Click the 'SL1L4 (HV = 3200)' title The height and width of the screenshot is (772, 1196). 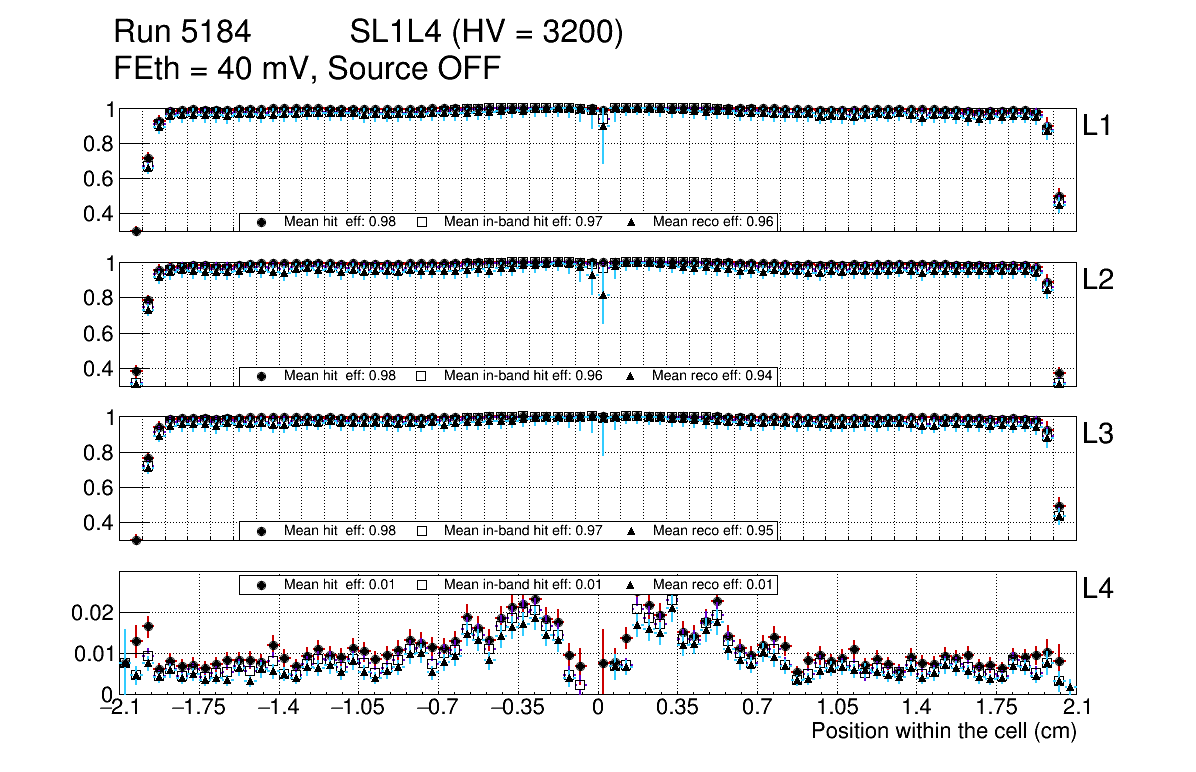[x=487, y=33]
